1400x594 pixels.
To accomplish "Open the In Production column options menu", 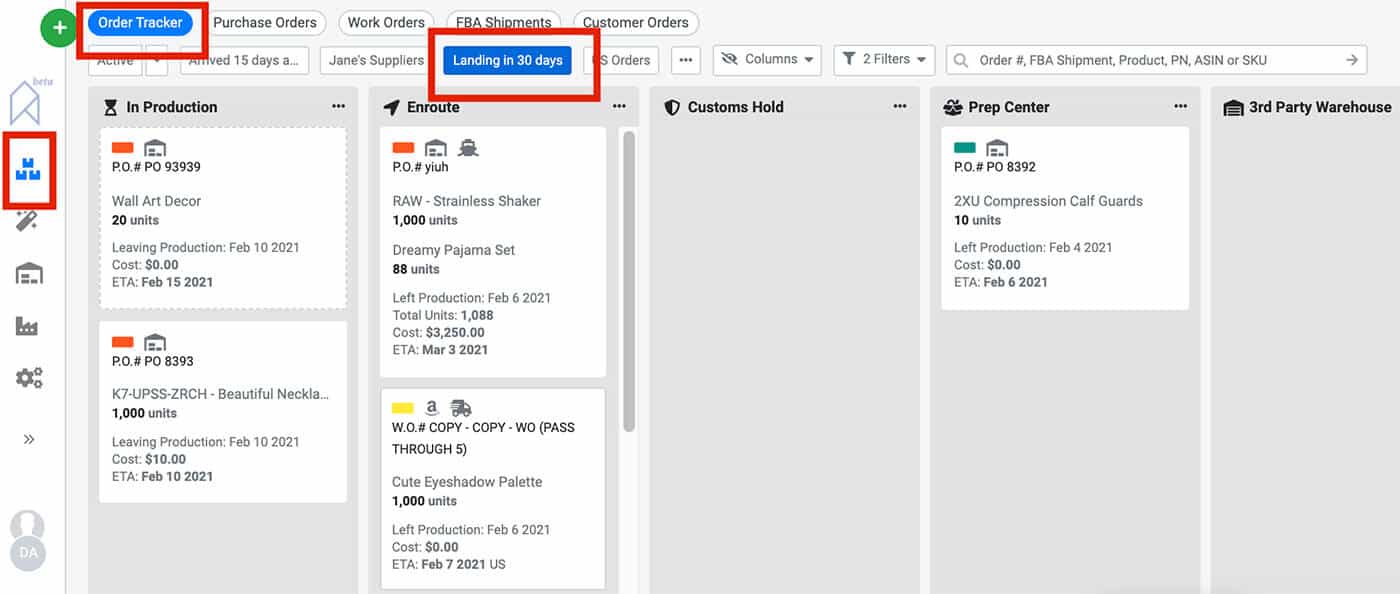I will pyautogui.click(x=338, y=106).
